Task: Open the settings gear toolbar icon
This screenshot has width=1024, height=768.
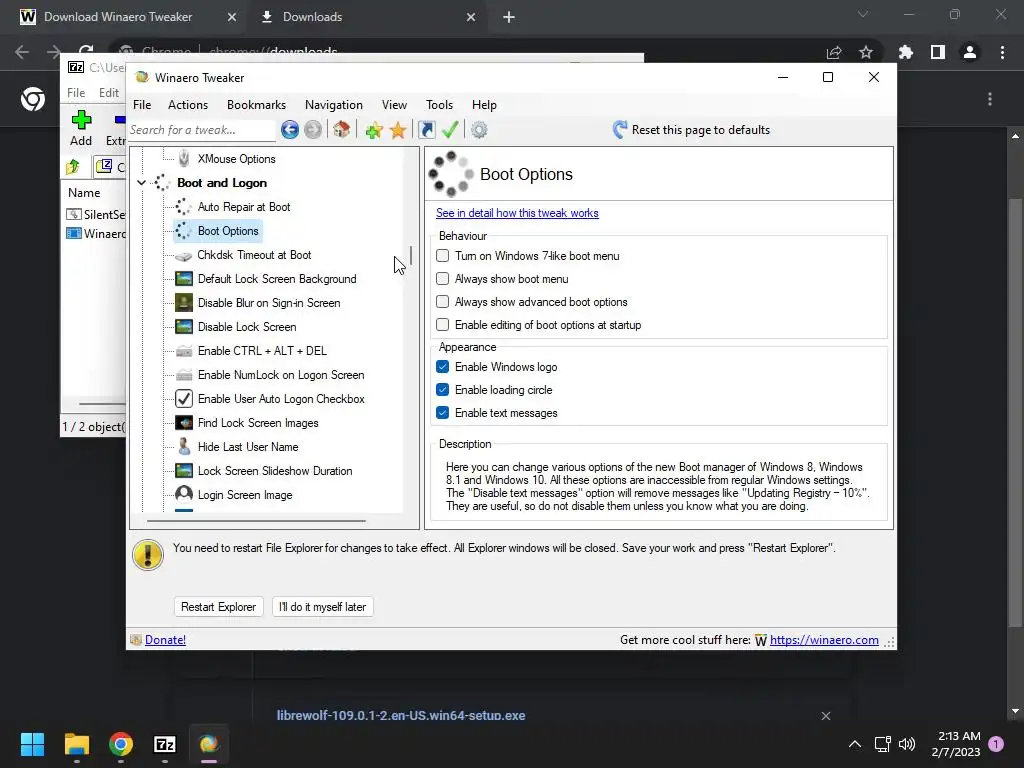Action: 479,130
